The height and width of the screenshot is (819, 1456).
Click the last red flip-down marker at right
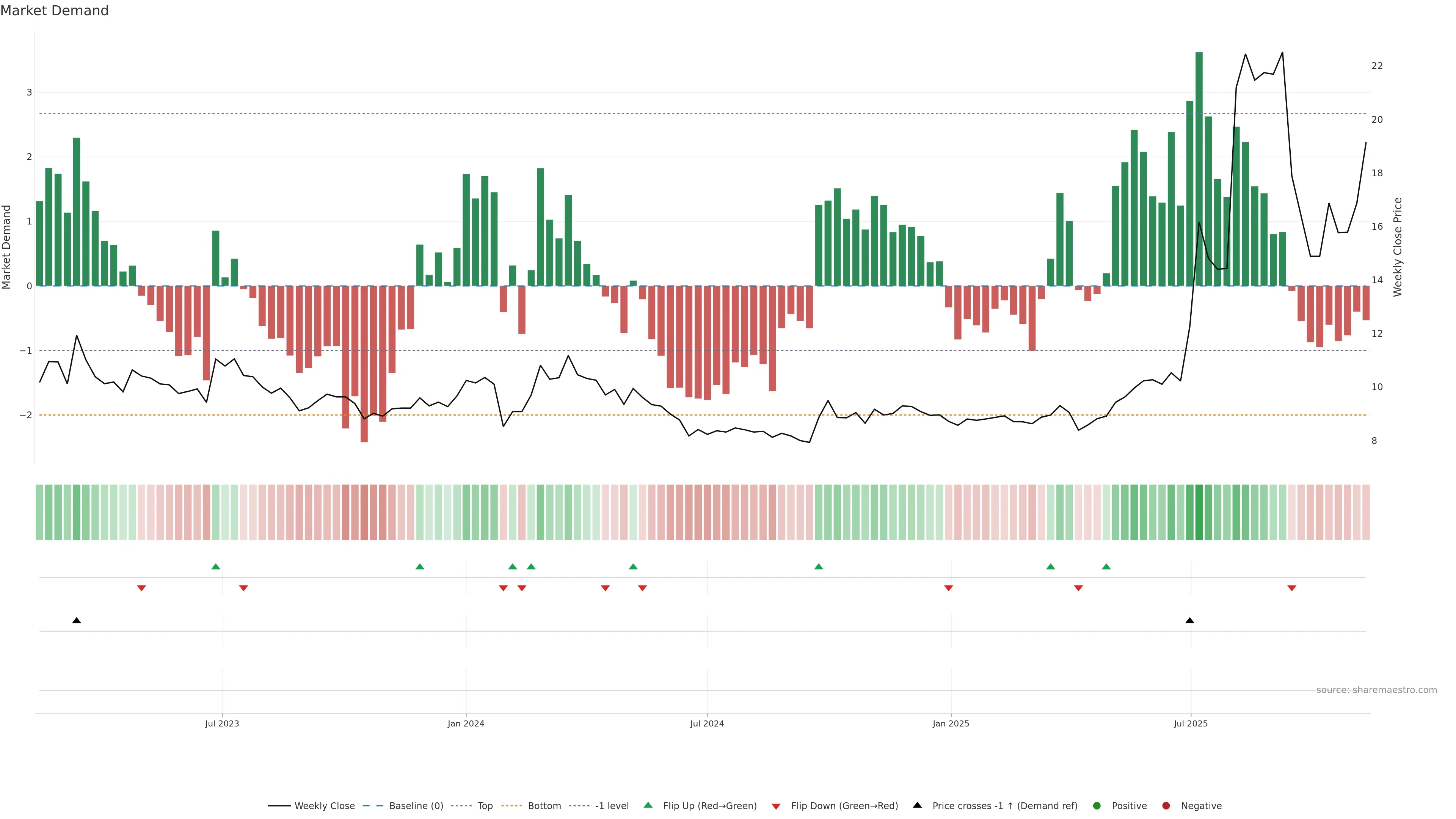(x=1291, y=588)
